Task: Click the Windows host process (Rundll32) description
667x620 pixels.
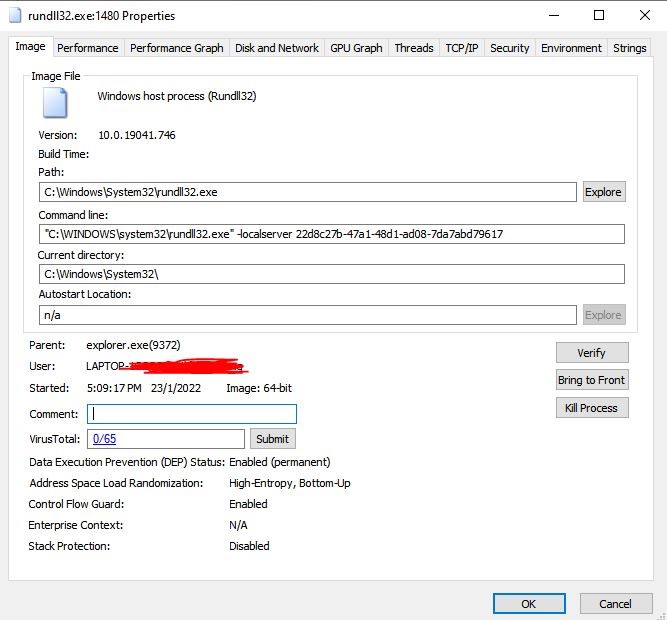Action: tap(177, 96)
